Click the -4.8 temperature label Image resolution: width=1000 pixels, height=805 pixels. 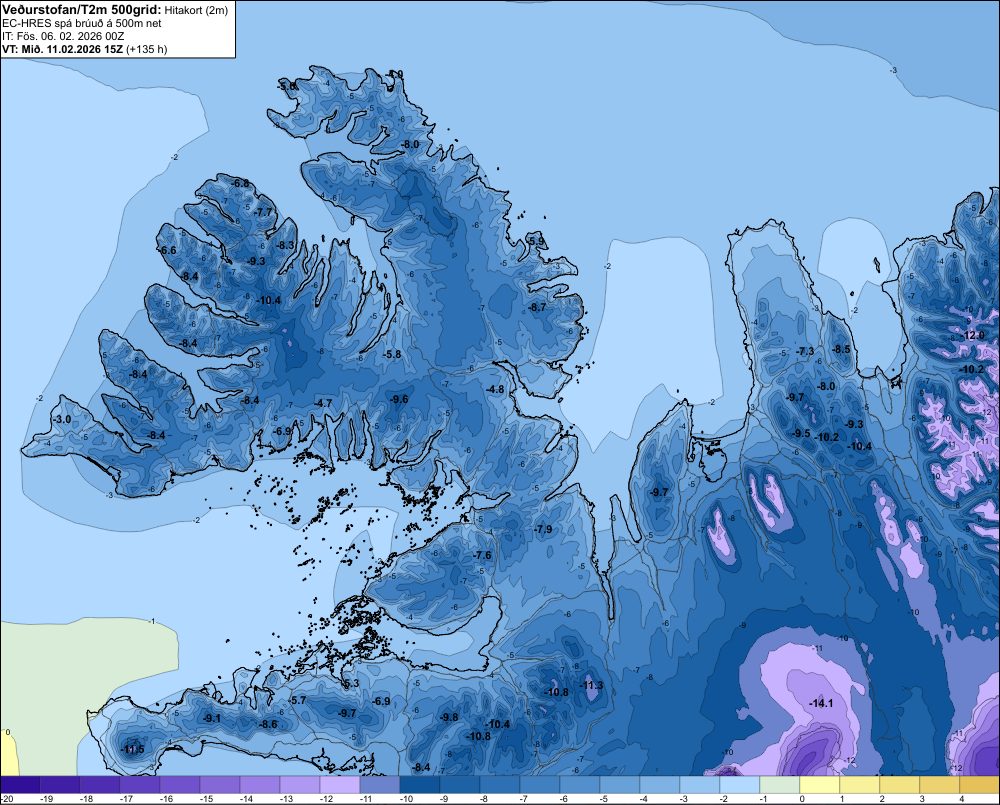[494, 389]
